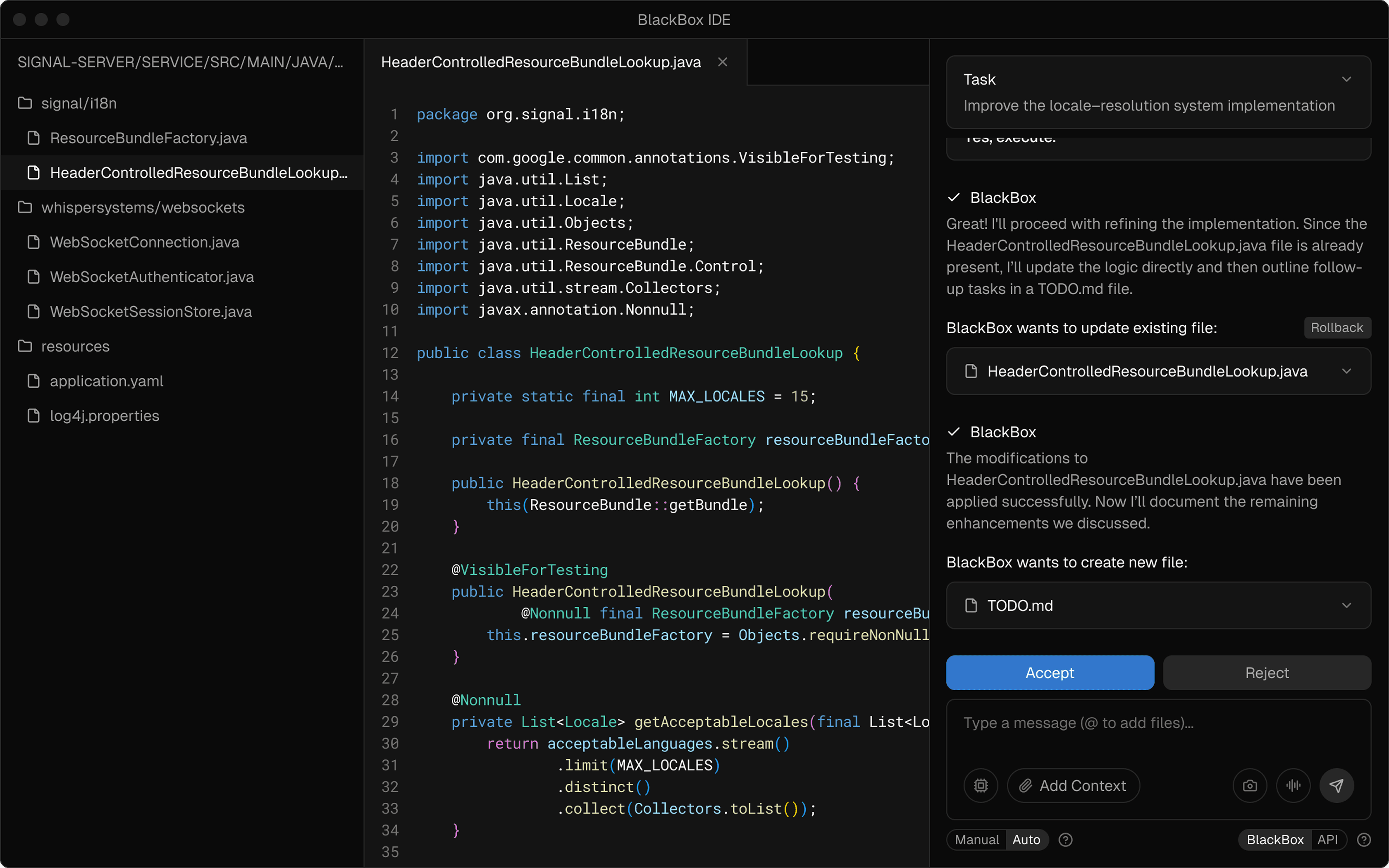Close the HeaderControlledResourceBundleLookup.java tab

pos(723,62)
